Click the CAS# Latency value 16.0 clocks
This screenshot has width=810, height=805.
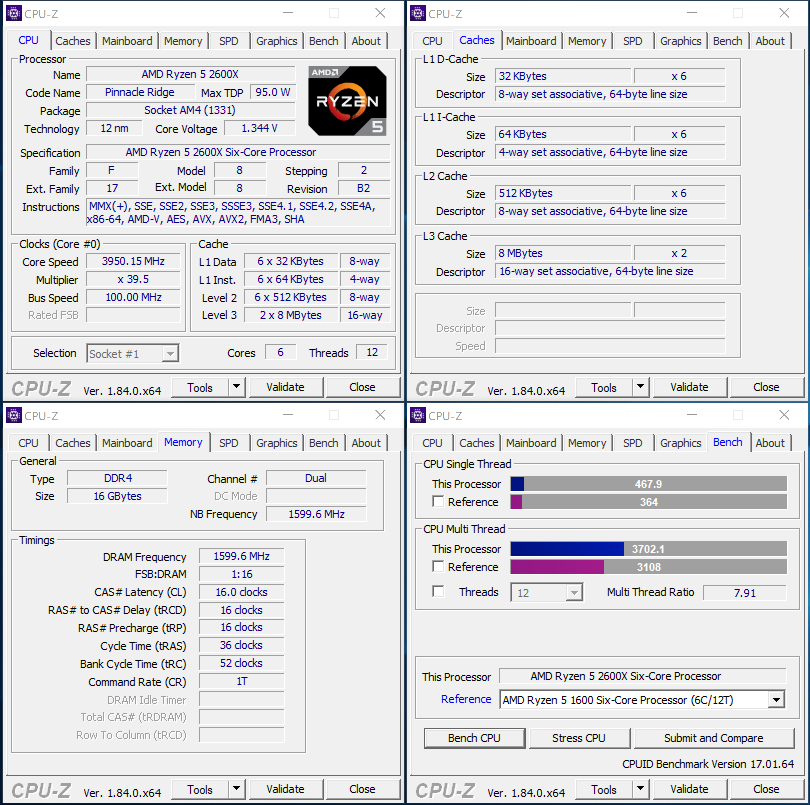242,592
